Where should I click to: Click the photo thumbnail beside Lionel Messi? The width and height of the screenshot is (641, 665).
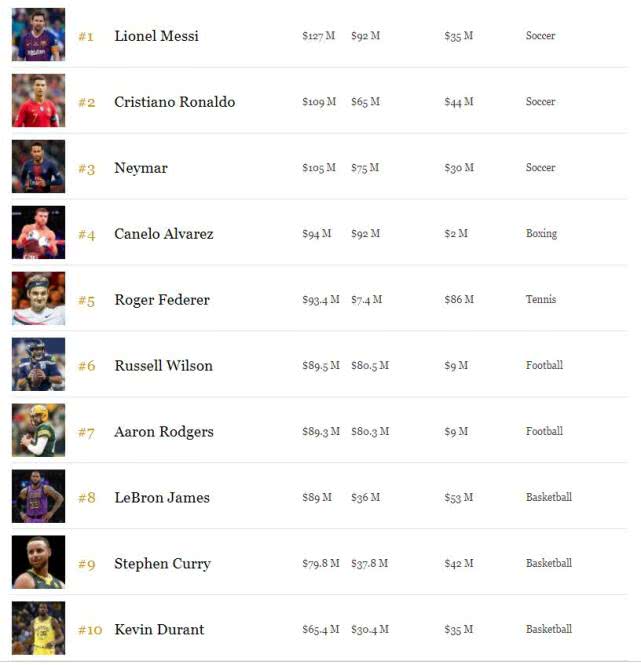click(x=38, y=35)
